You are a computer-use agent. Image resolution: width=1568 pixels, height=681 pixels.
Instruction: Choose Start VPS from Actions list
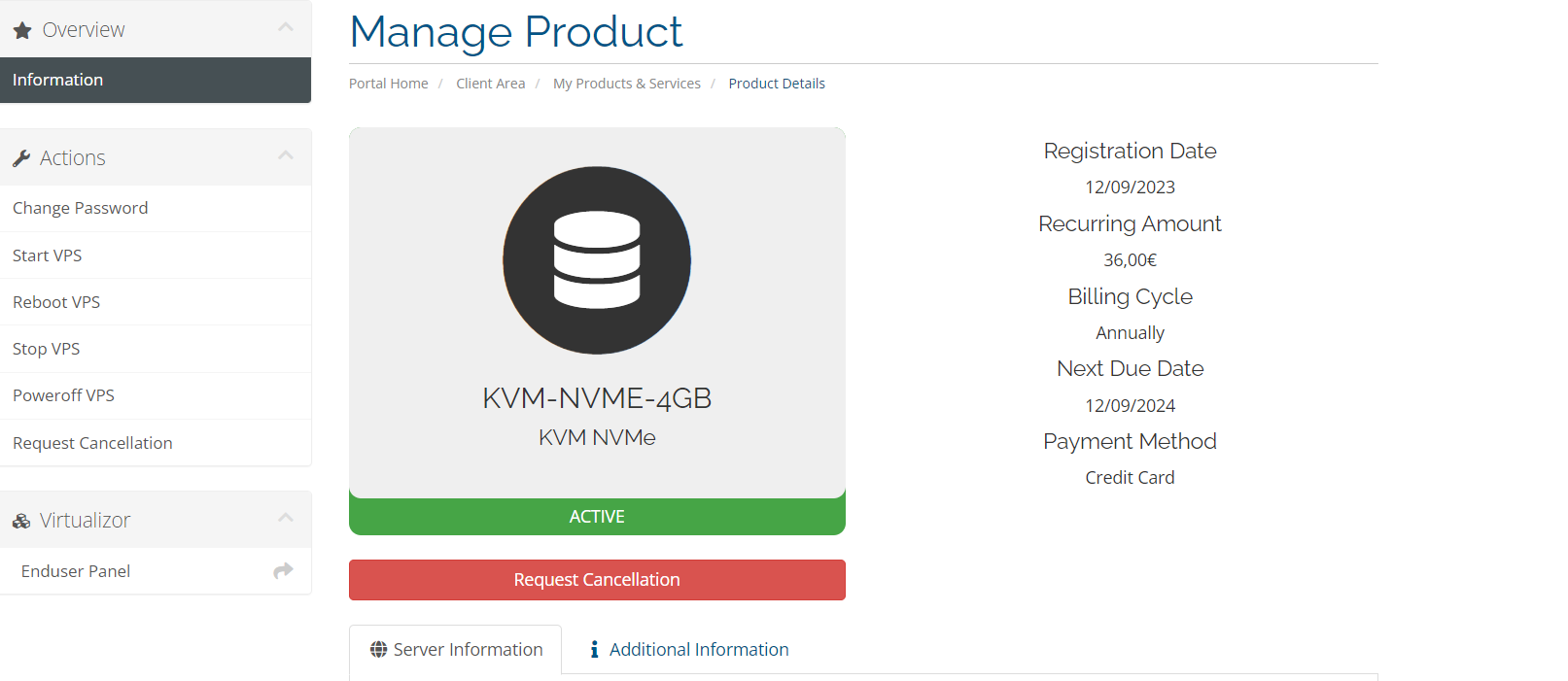point(48,255)
